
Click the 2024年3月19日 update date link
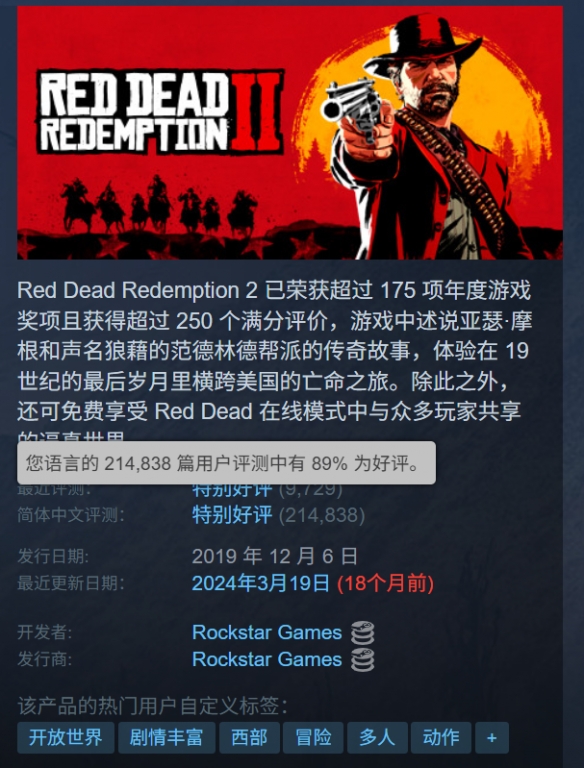[x=261, y=583]
